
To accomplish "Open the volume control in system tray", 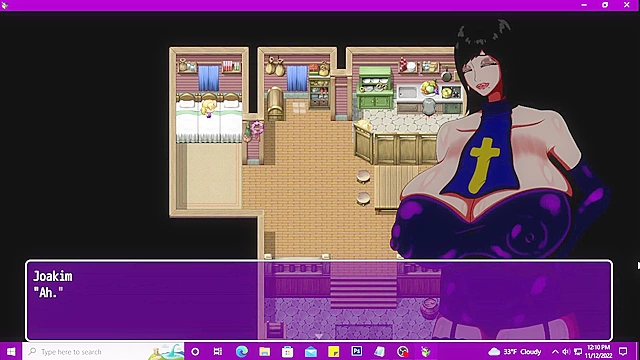I will (566, 351).
